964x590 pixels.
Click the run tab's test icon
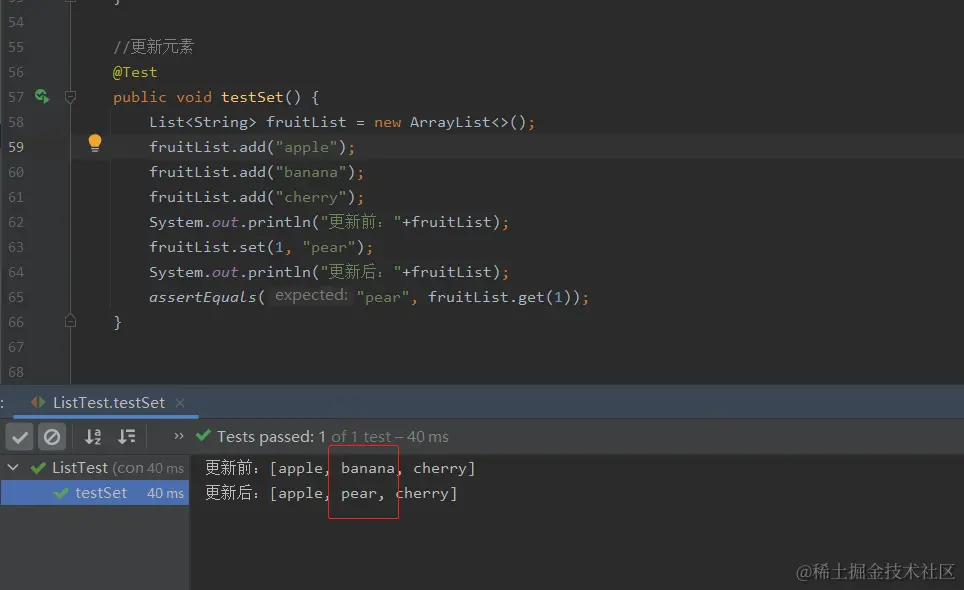coord(38,403)
